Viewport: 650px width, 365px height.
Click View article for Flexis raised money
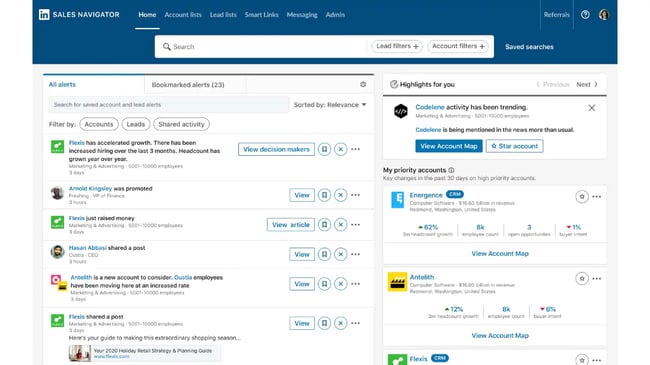click(291, 225)
